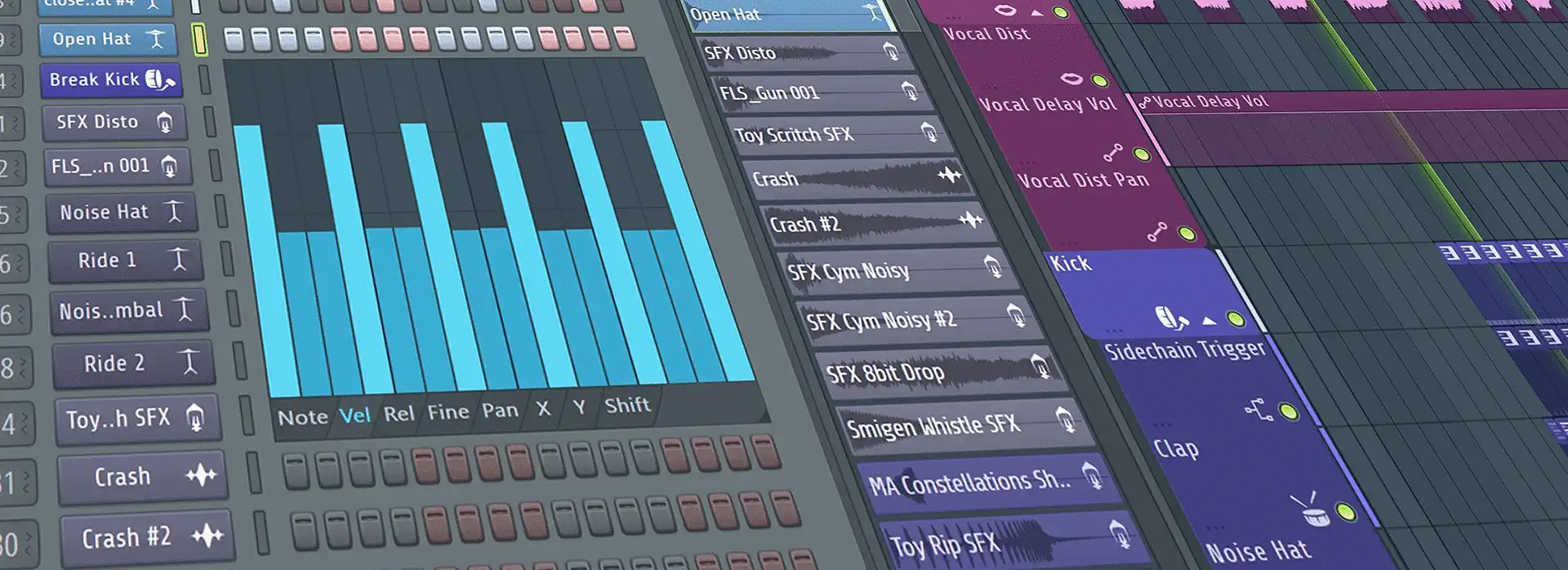The height and width of the screenshot is (570, 1568).
Task: Click waveform icon on Crash list item
Action: pyautogui.click(x=949, y=175)
